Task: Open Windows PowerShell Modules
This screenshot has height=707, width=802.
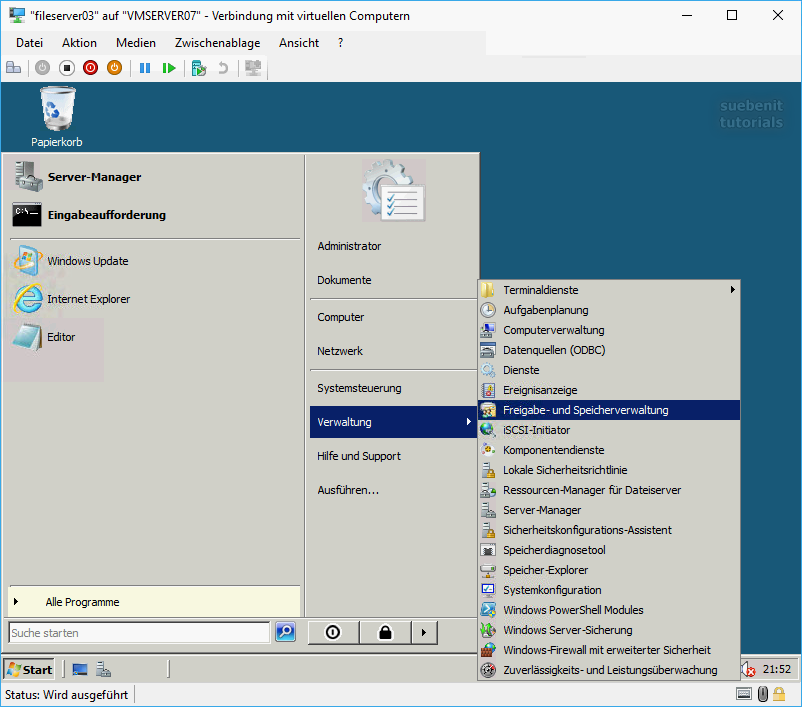Action: [x=609, y=610]
